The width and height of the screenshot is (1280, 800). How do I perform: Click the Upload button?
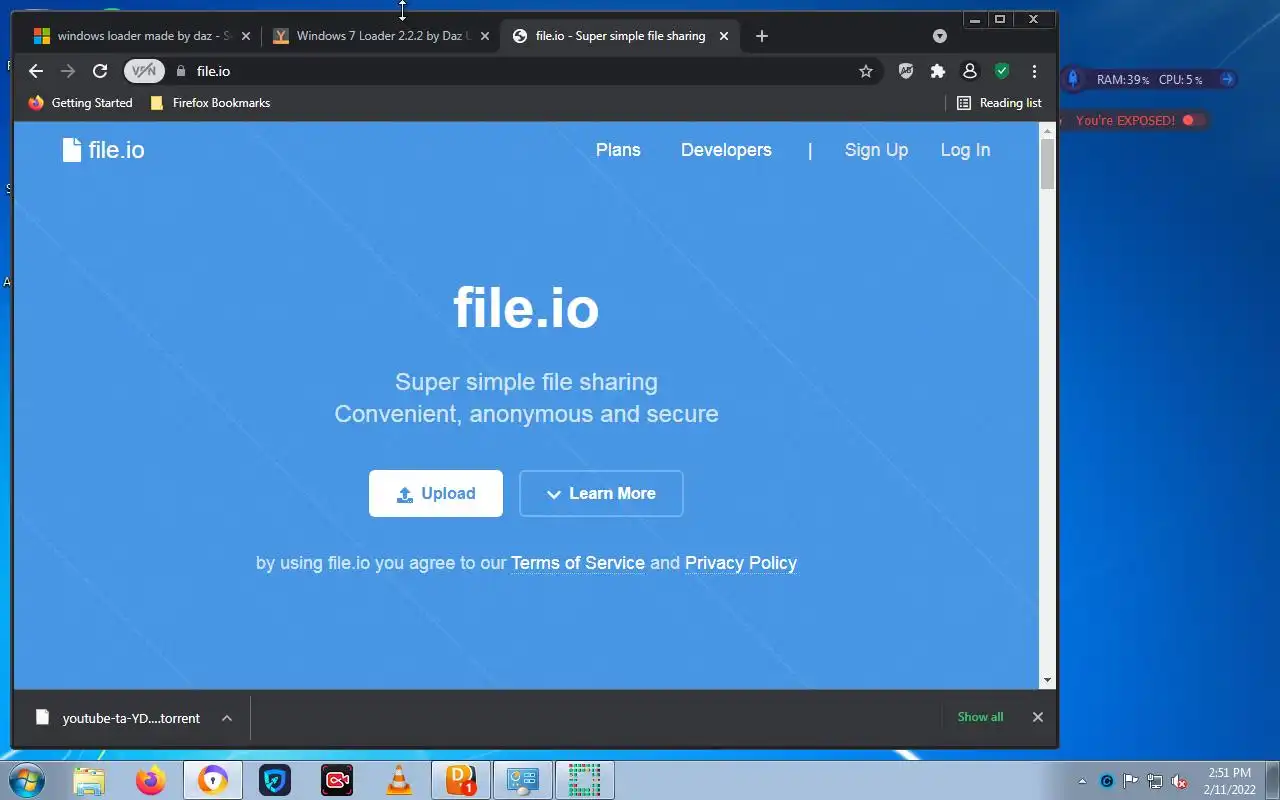click(436, 494)
